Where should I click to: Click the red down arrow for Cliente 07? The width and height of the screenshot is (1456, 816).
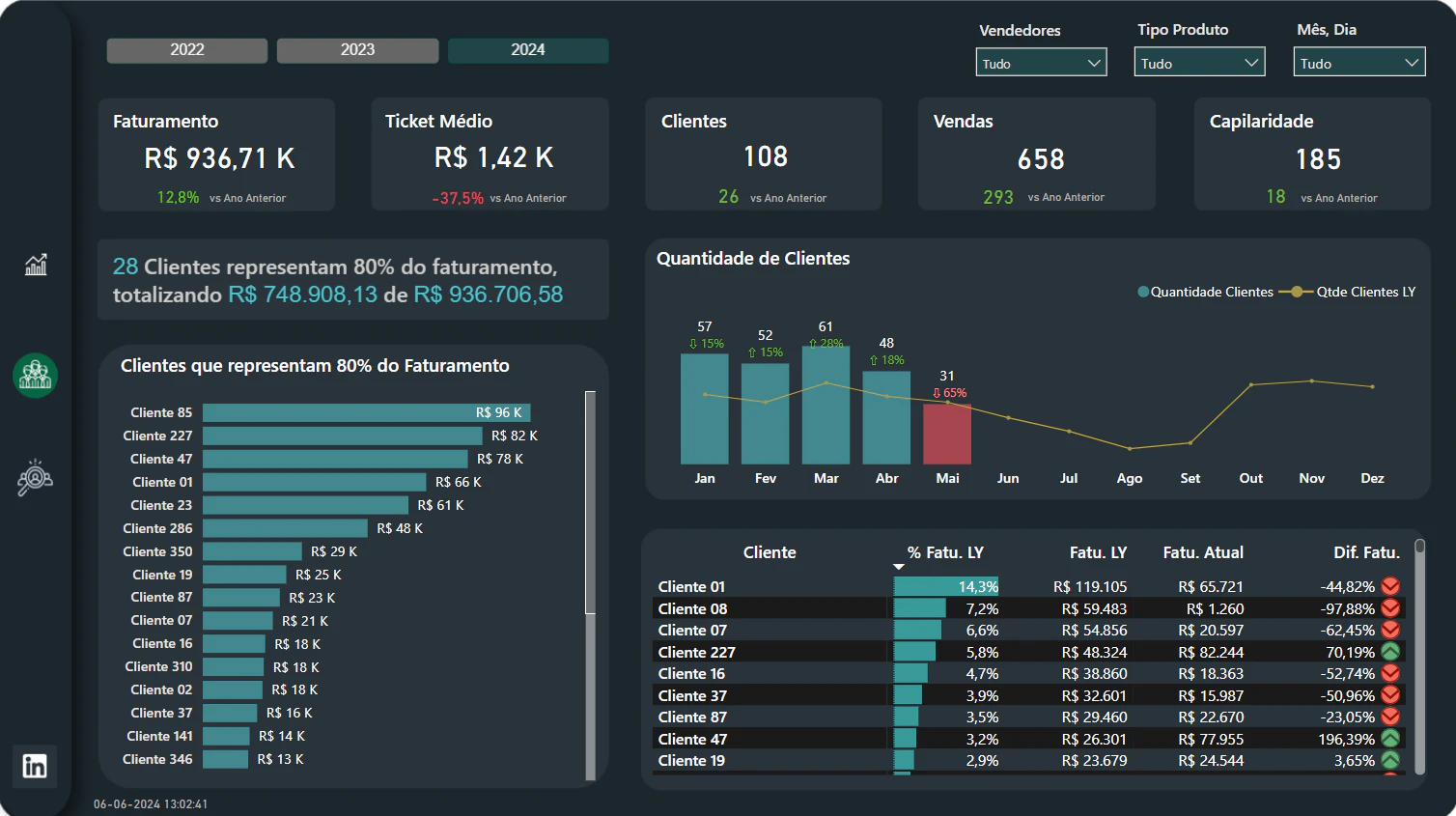coord(1390,630)
